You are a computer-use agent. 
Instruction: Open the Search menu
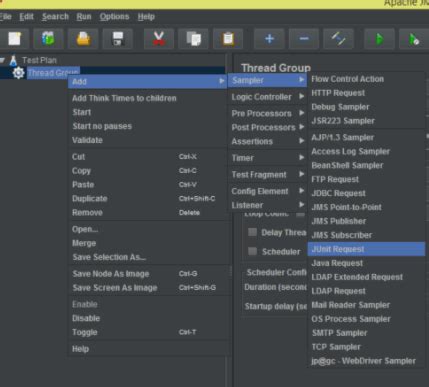coord(55,17)
